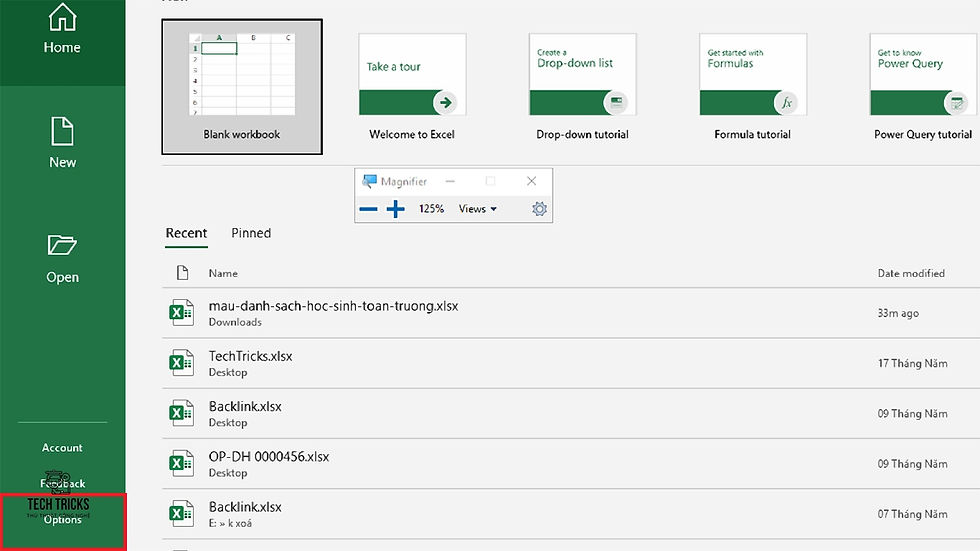The image size is (980, 551).
Task: Open the Welcome to Excel tour template
Action: click(x=412, y=87)
